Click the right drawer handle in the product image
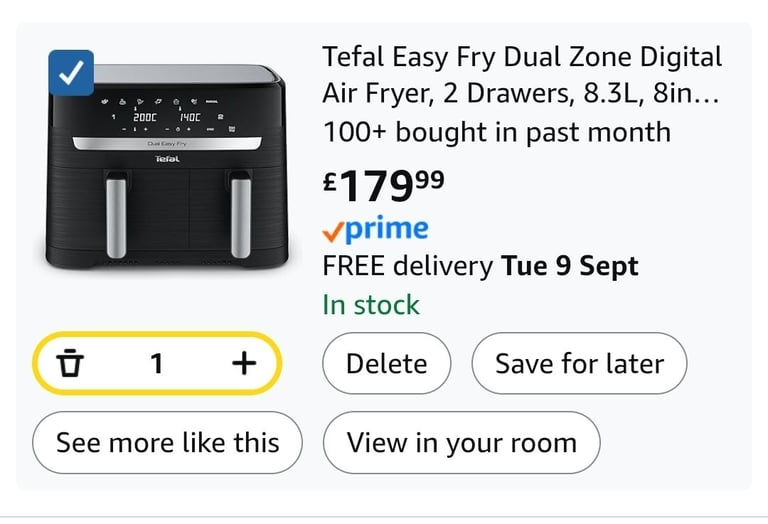The width and height of the screenshot is (768, 524). 240,217
